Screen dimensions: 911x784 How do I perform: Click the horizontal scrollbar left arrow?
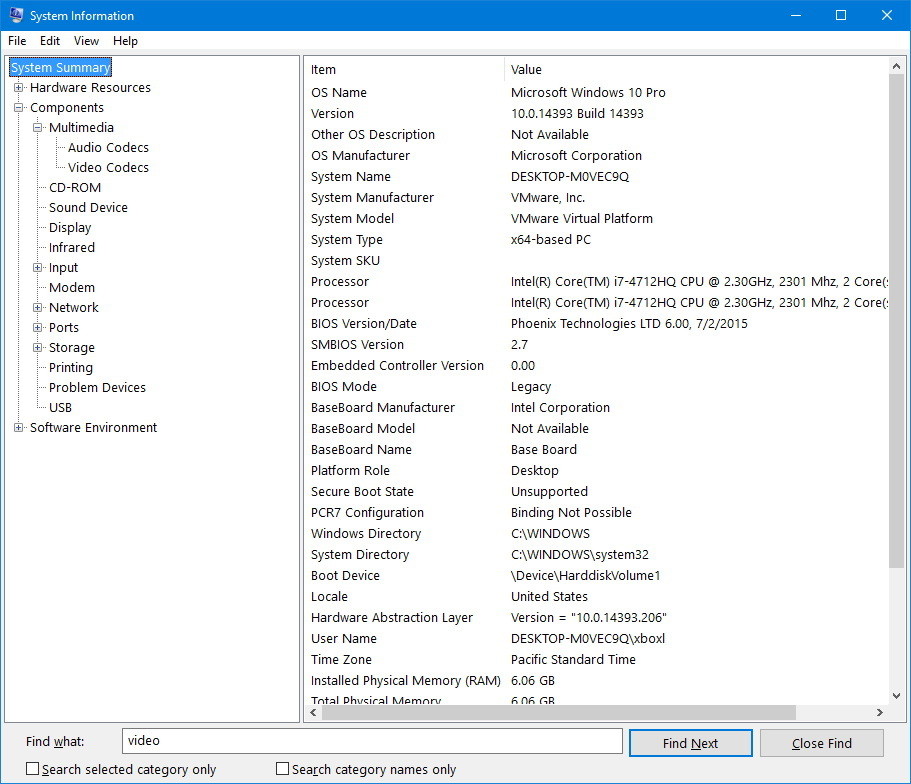point(314,713)
